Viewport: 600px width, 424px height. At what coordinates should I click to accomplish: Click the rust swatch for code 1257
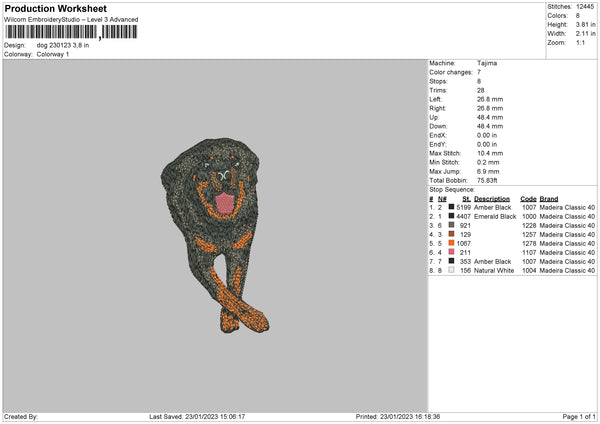click(x=452, y=234)
